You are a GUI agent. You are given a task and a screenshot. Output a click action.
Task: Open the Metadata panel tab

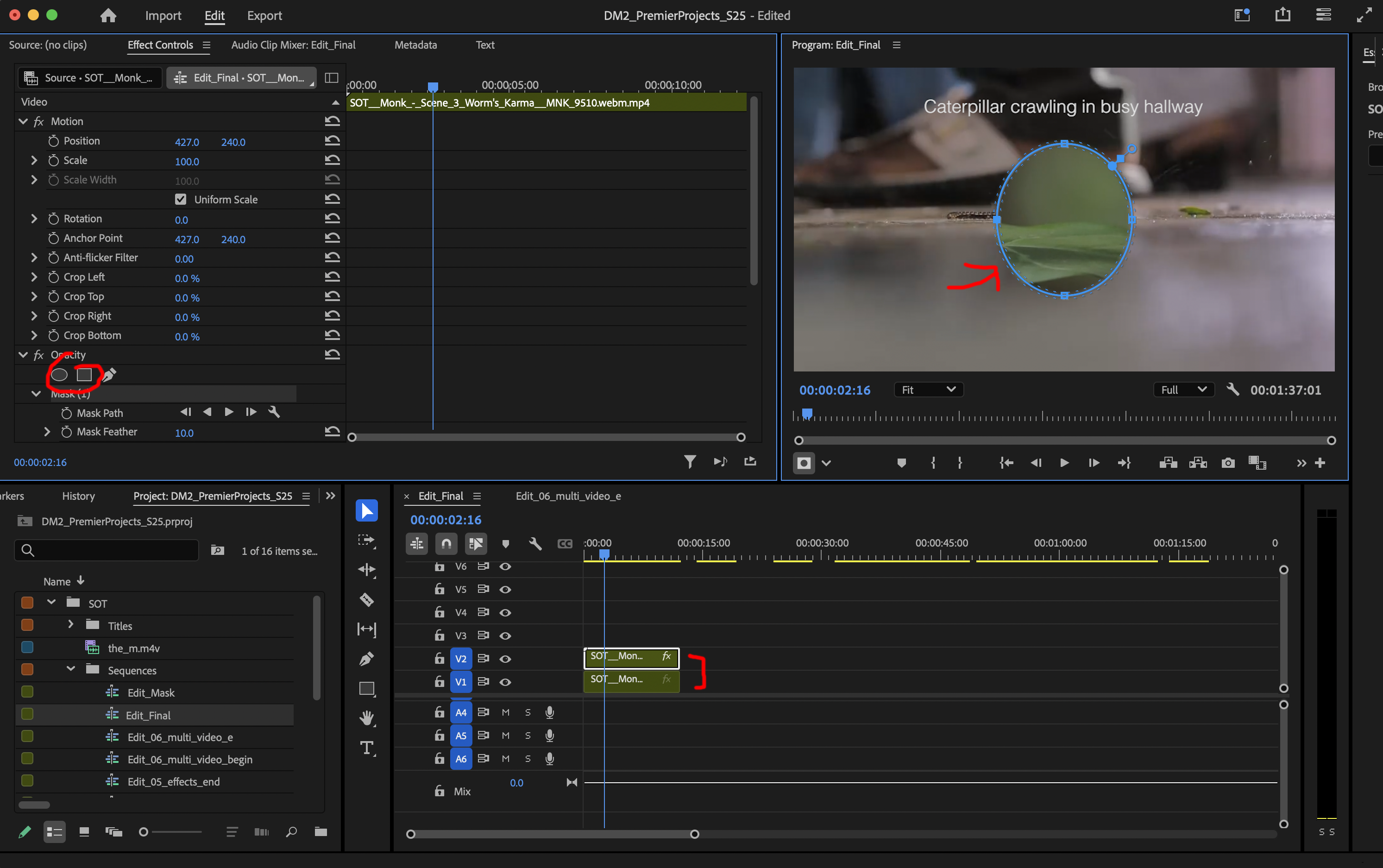tap(415, 45)
